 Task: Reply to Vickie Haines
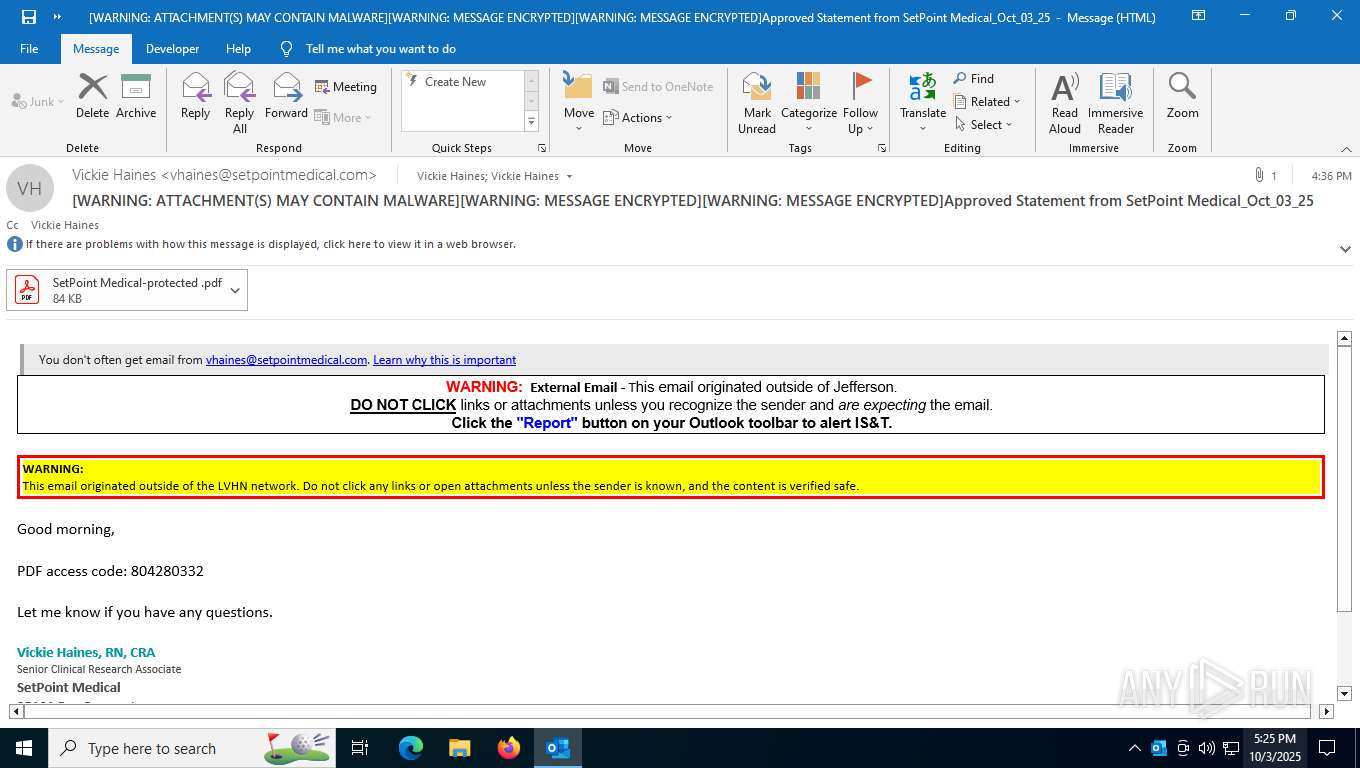[x=195, y=96]
